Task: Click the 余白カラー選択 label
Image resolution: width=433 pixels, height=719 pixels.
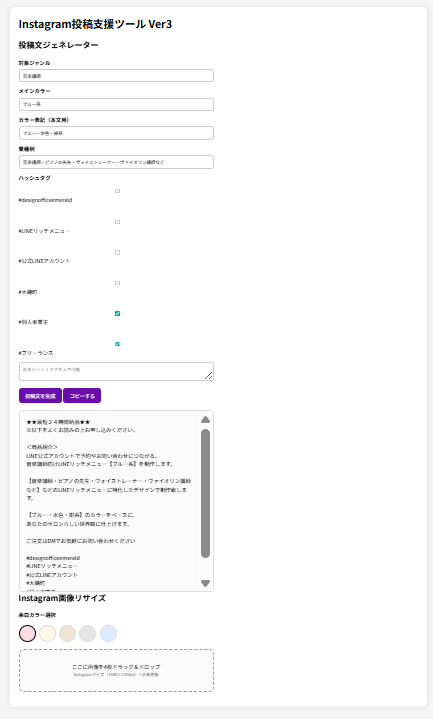Action: [x=37, y=615]
